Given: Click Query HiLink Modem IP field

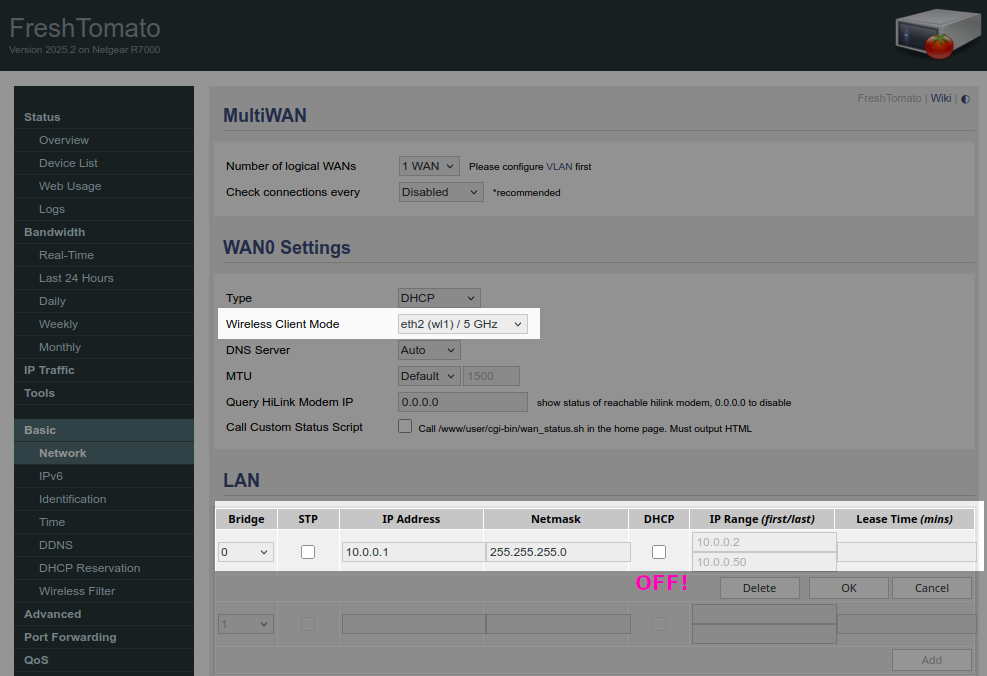Looking at the screenshot, I should (463, 402).
